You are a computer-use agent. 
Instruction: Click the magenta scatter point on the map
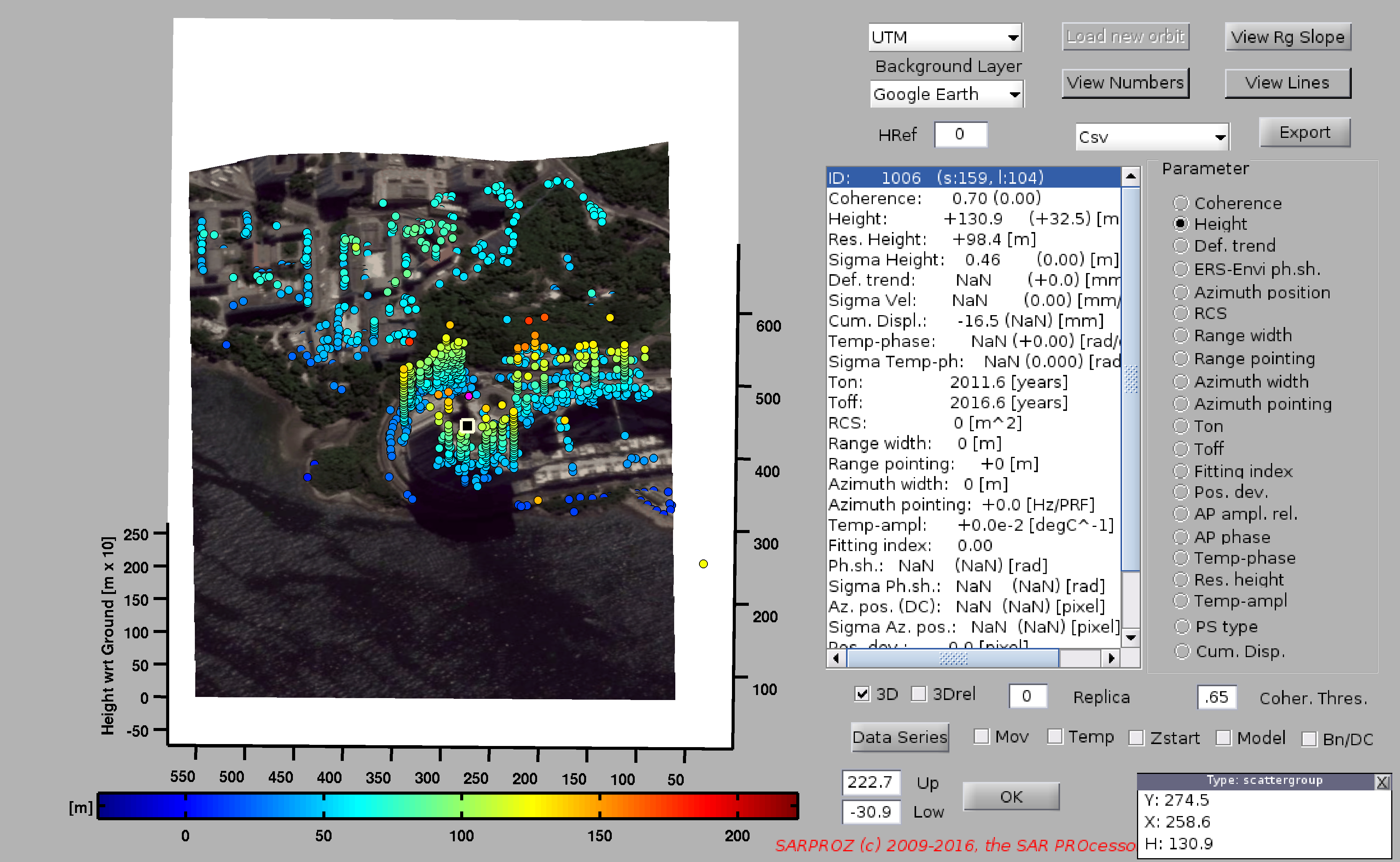(x=469, y=396)
